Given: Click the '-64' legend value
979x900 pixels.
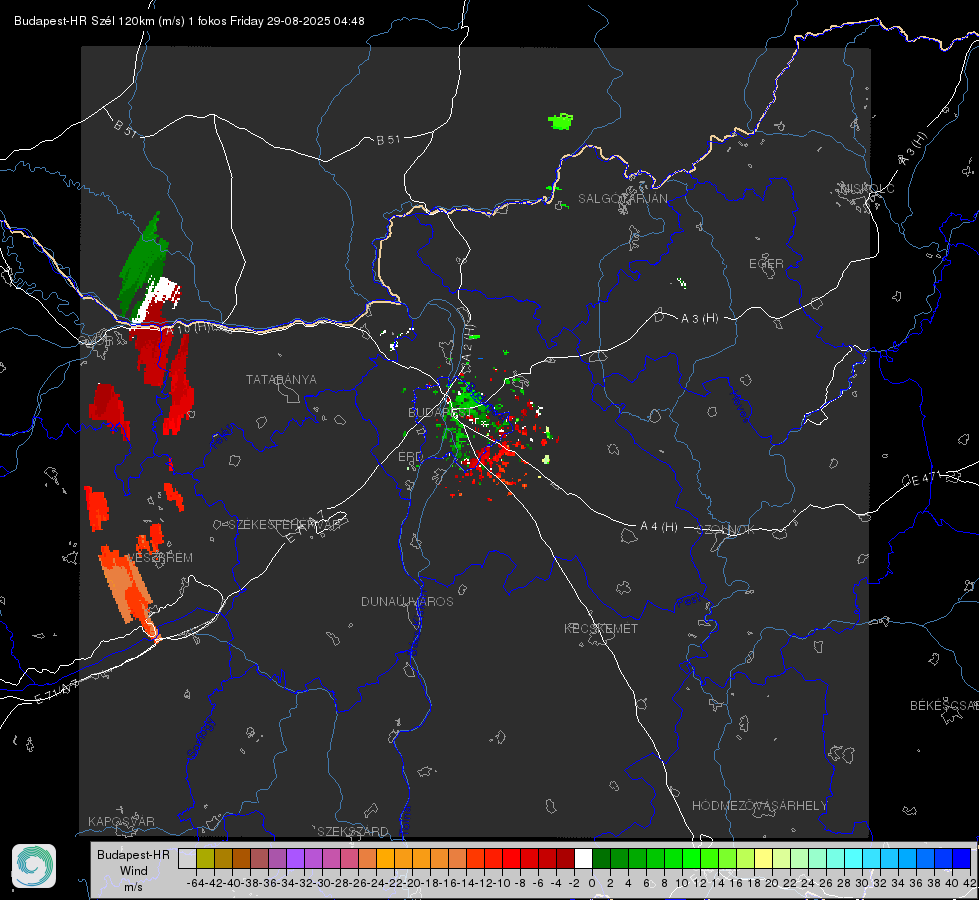Looking at the screenshot, I should pos(196,883).
